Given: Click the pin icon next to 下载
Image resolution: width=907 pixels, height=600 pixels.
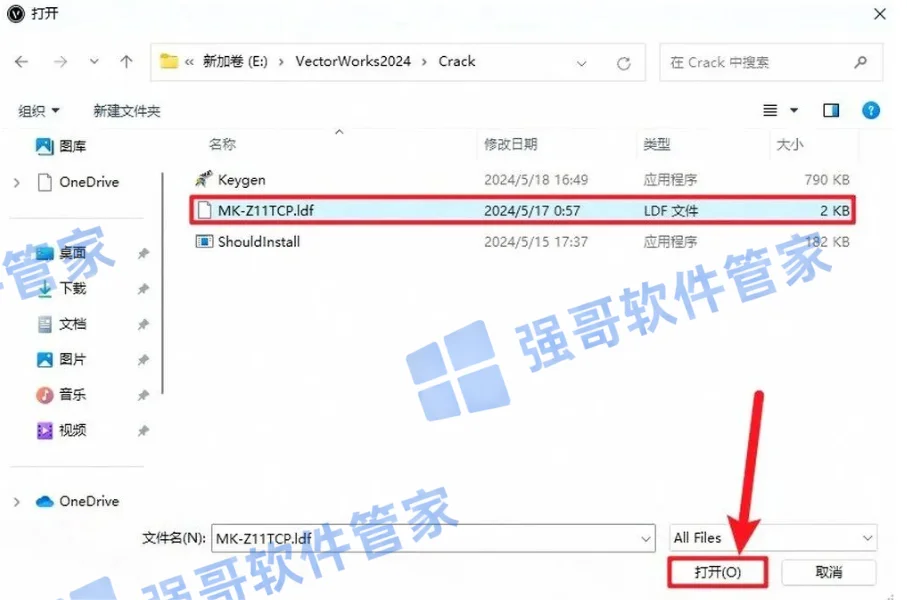Looking at the screenshot, I should 143,289.
